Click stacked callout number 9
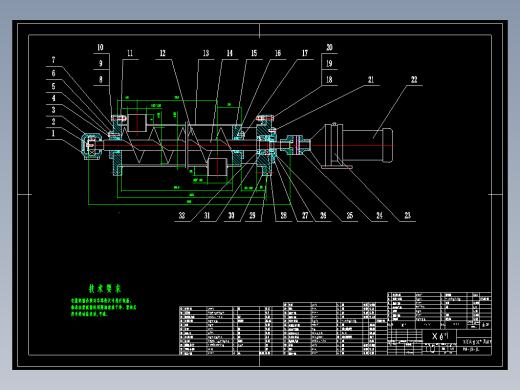520x390 pixels. point(101,63)
